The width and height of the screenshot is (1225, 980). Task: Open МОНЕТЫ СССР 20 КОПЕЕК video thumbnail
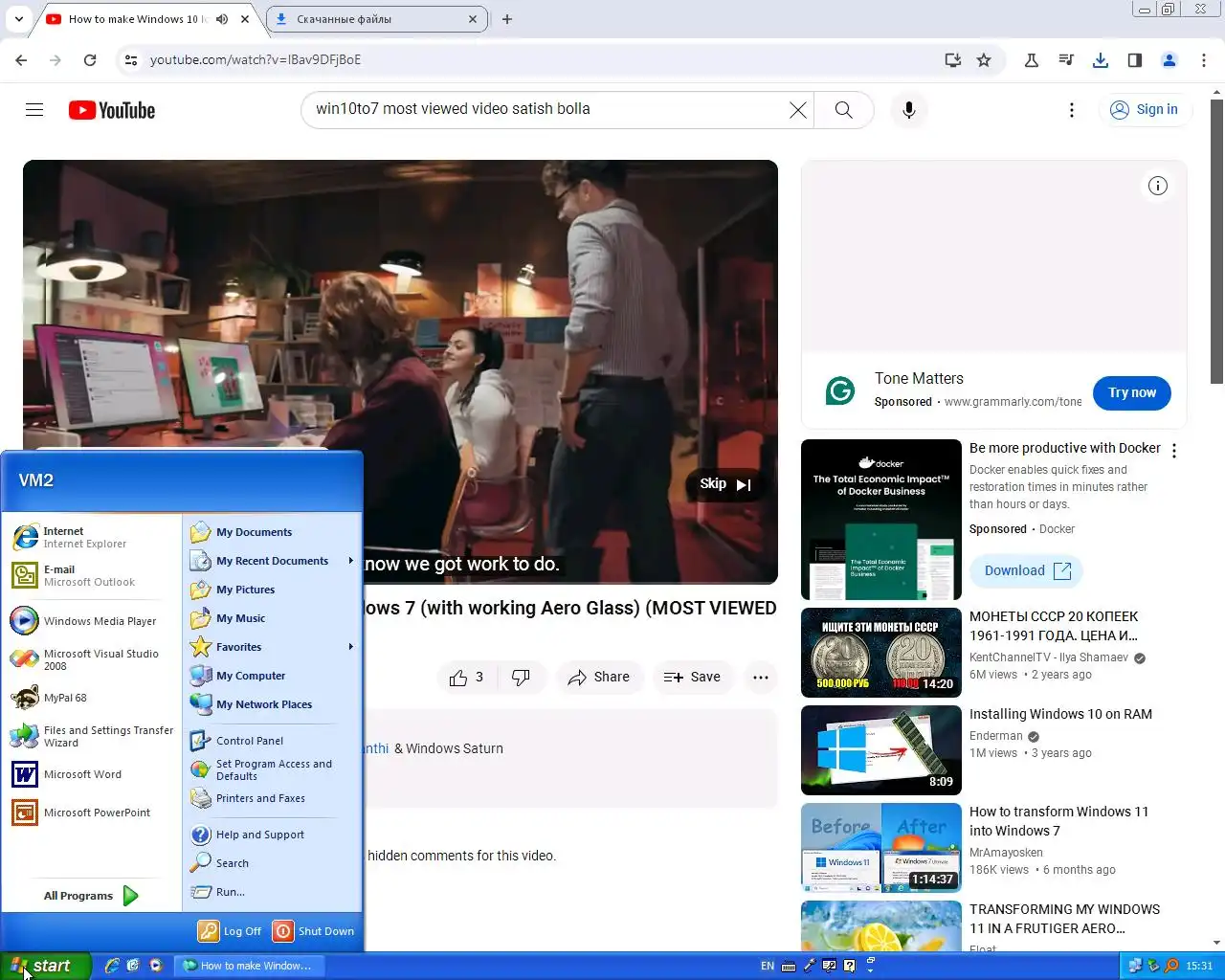881,653
